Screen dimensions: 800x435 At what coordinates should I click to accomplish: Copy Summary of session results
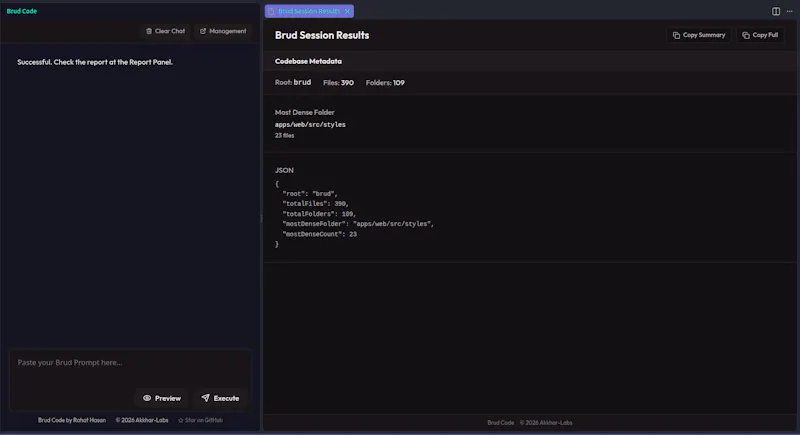[698, 35]
